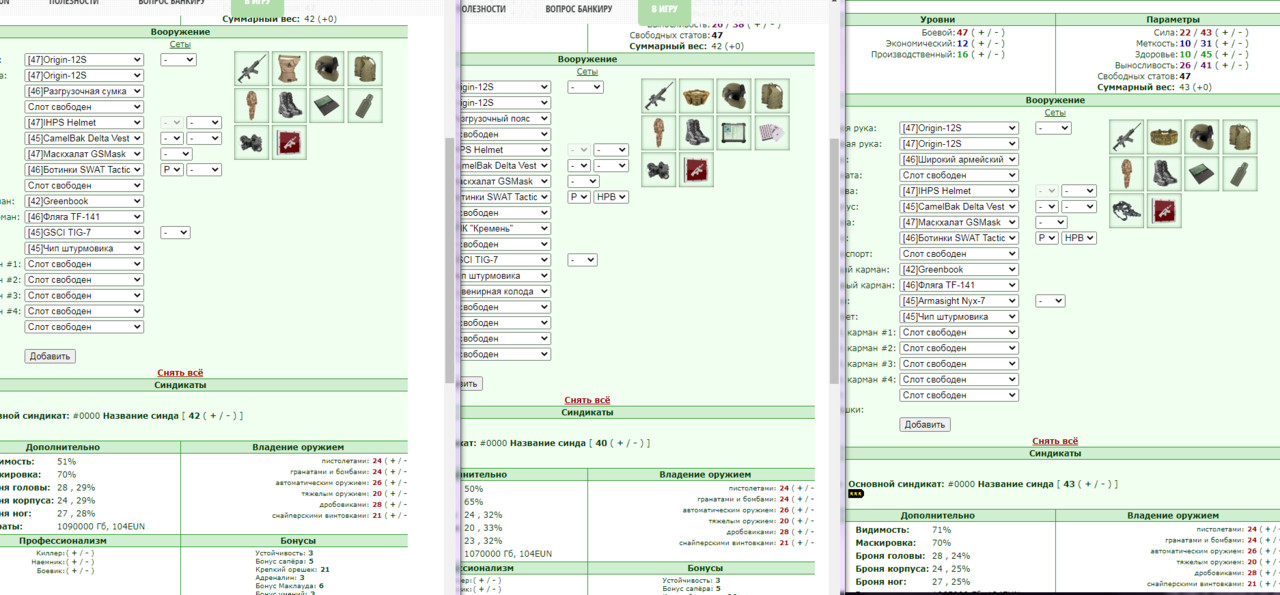Viewport: 1280px width, 595px height.
Task: Open the [46]Широкий армейский dropdown
Action: (959, 159)
